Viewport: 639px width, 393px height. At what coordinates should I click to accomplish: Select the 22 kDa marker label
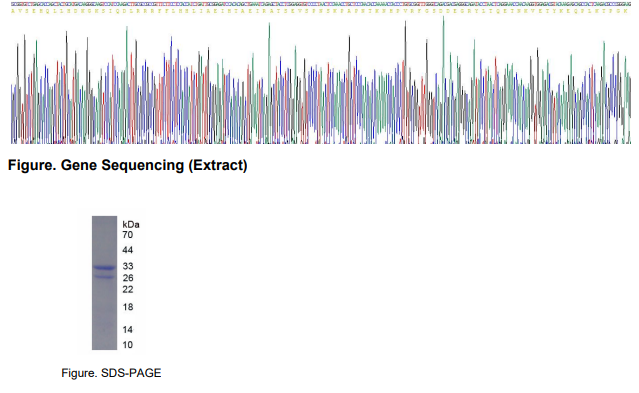click(x=128, y=289)
